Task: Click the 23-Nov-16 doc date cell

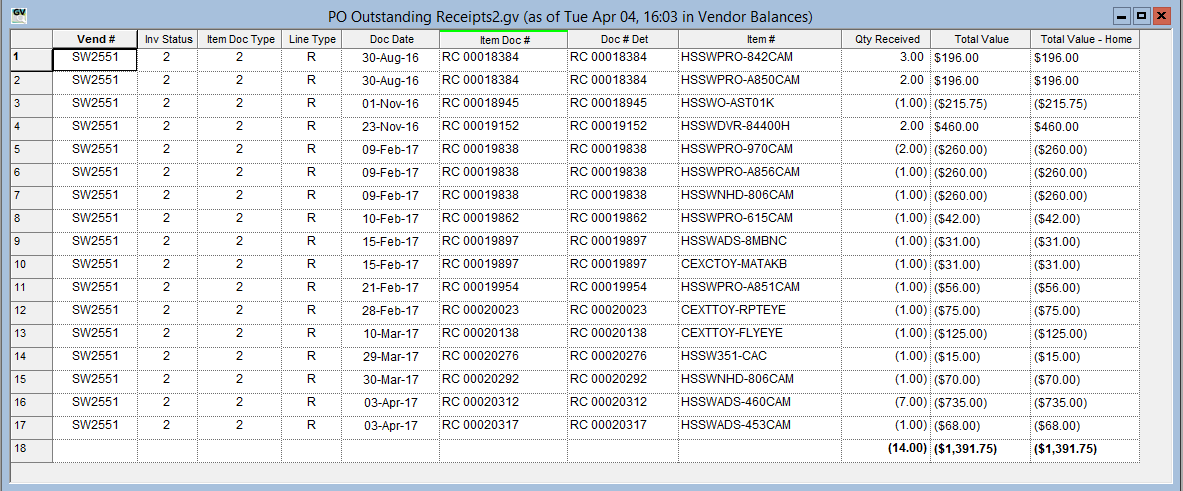Action: tap(390, 127)
